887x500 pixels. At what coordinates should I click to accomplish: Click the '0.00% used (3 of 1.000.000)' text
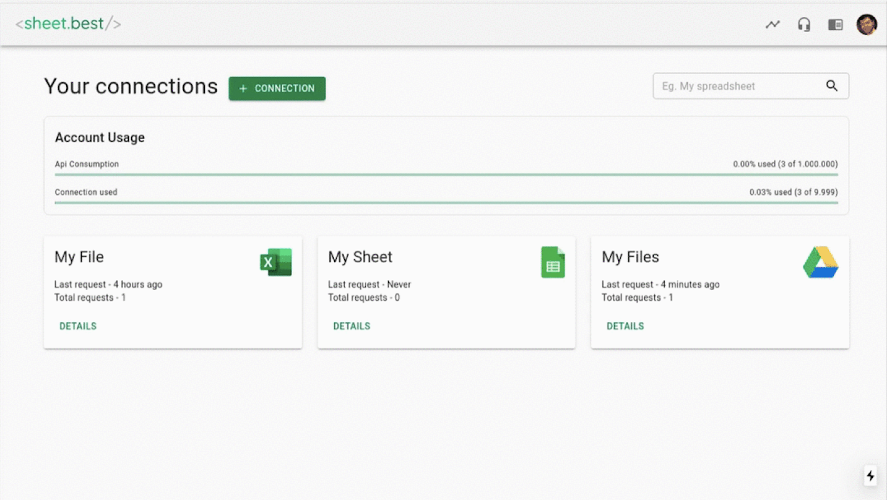785,164
